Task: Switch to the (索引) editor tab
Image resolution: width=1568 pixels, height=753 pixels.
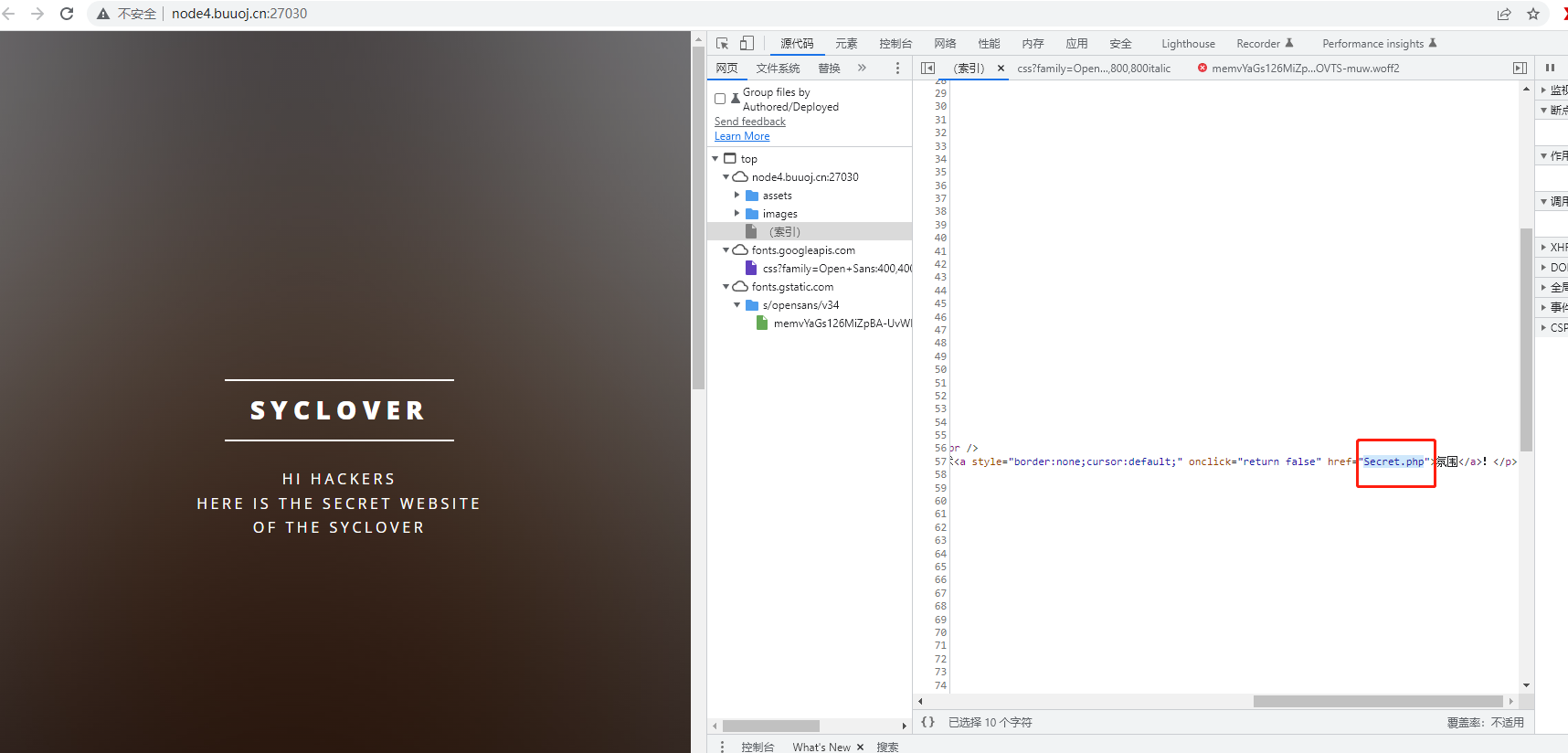Action: pyautogui.click(x=969, y=69)
